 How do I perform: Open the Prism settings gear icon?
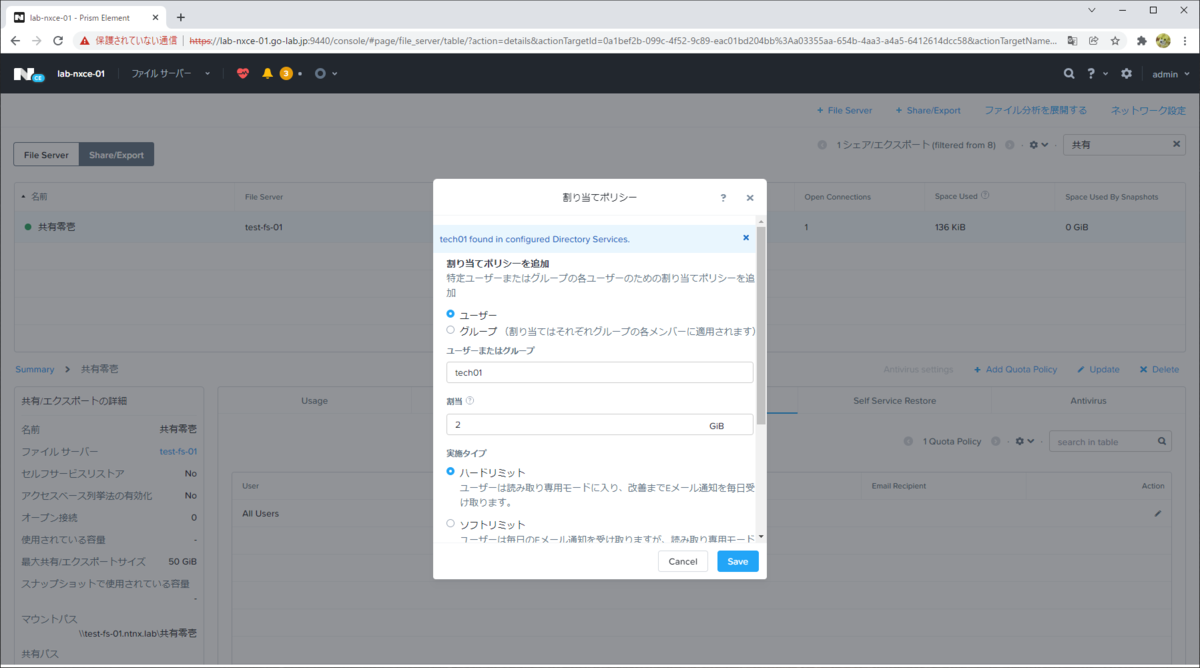point(1124,73)
